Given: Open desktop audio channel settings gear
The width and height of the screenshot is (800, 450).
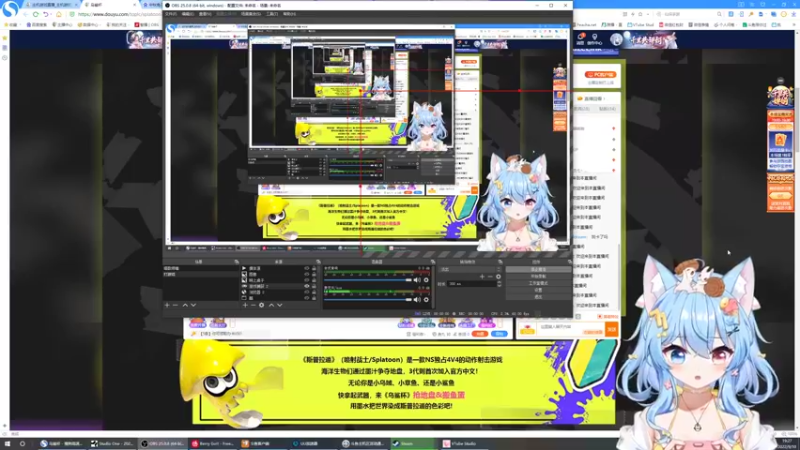Looking at the screenshot, I should [426, 280].
